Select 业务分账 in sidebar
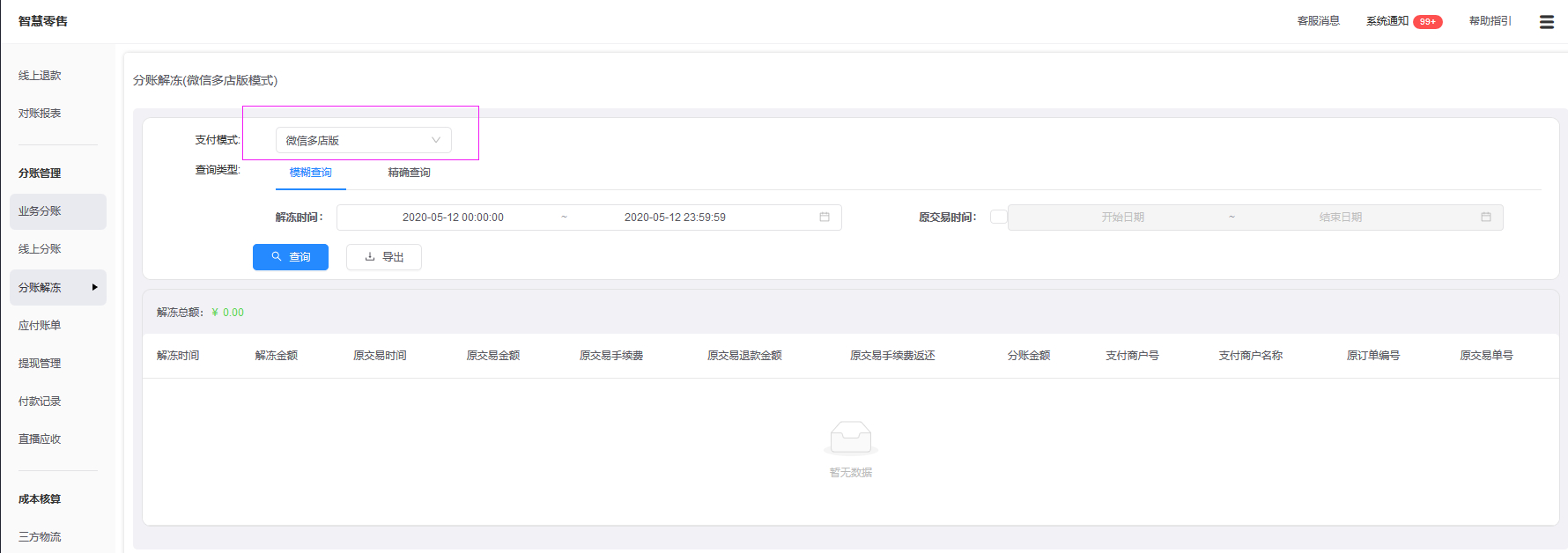This screenshot has width=1568, height=553. [58, 211]
